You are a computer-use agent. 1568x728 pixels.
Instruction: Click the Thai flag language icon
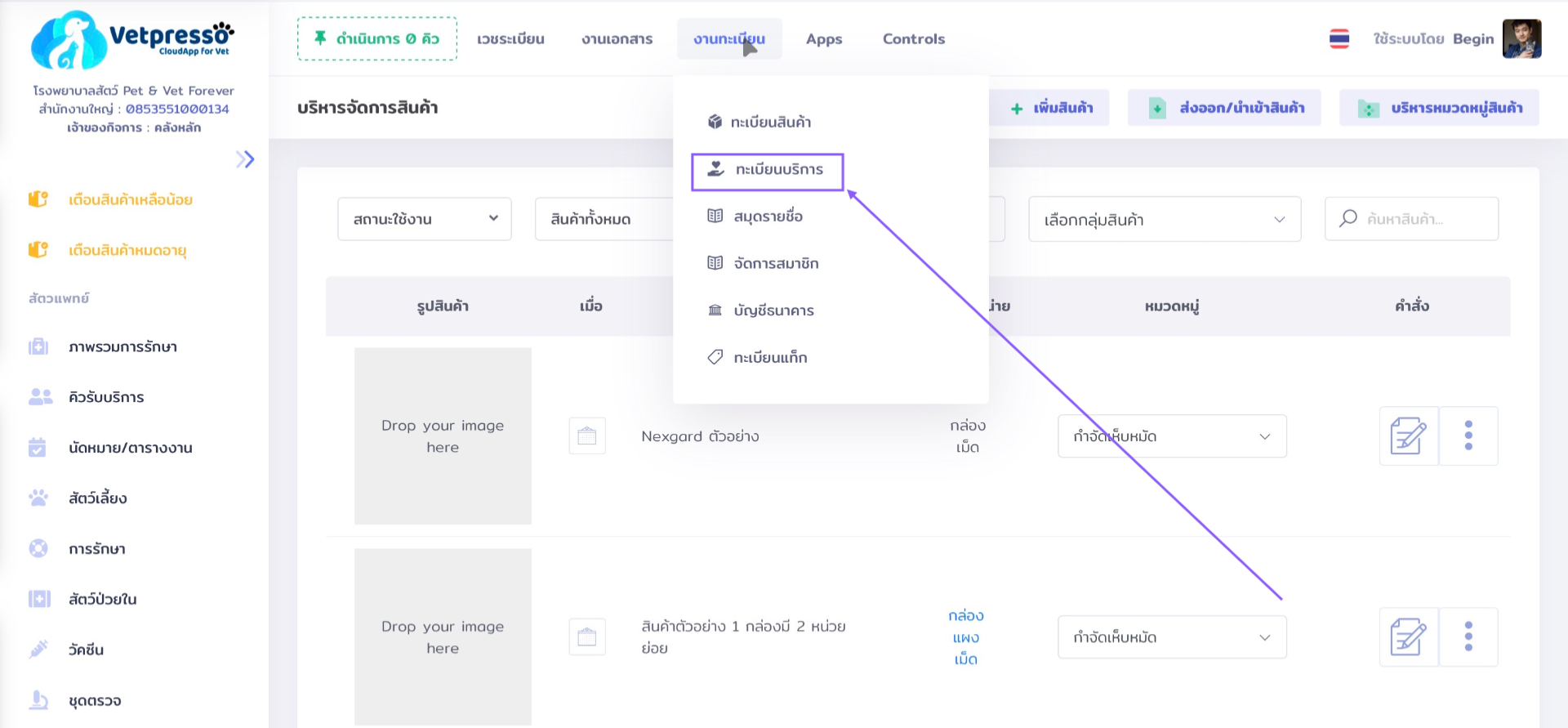click(1339, 38)
